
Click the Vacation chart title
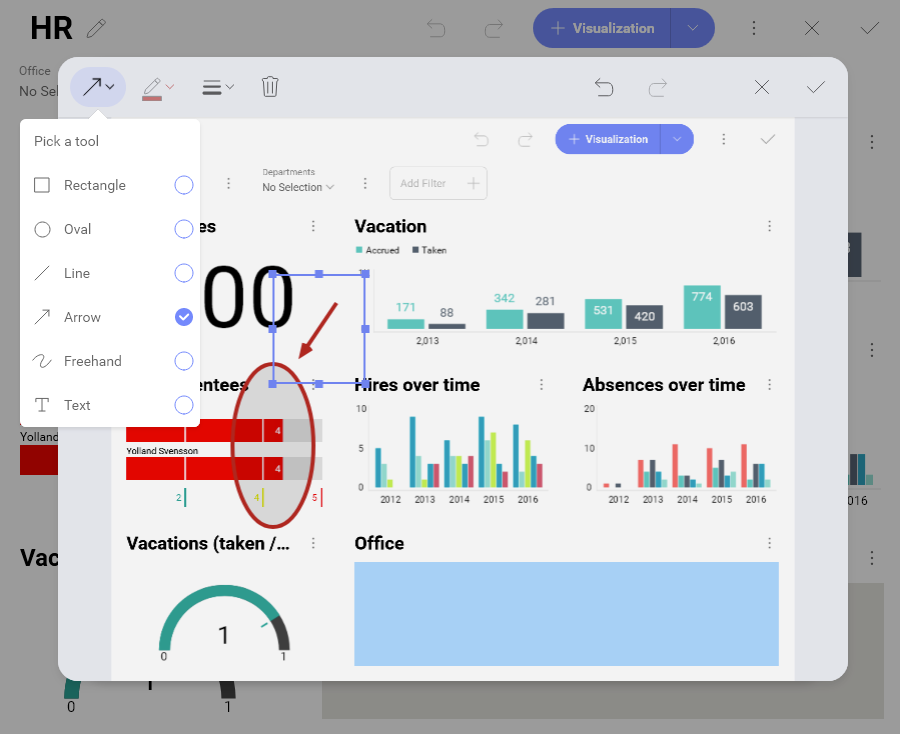(x=390, y=226)
